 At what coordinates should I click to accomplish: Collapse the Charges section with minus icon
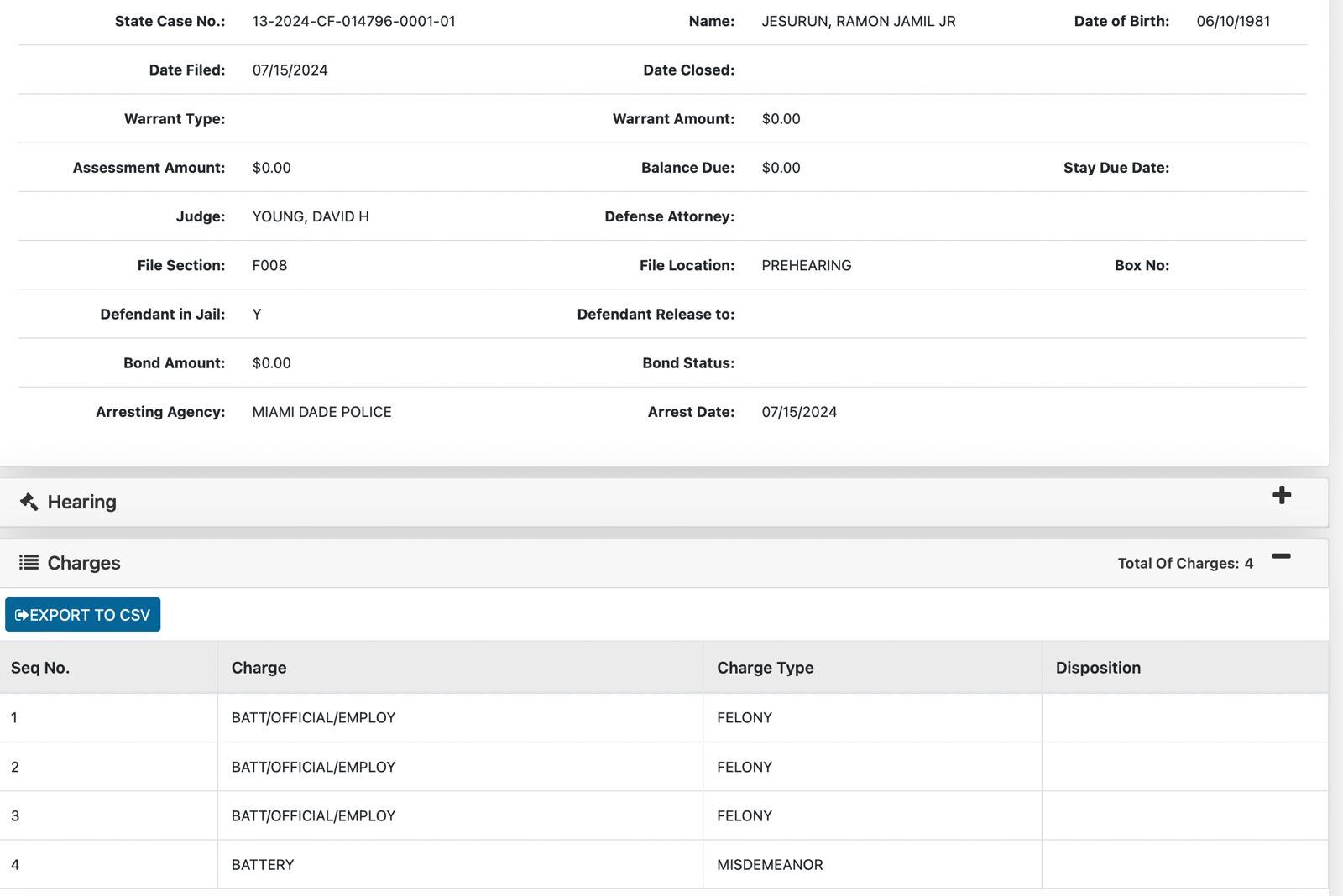click(x=1281, y=556)
